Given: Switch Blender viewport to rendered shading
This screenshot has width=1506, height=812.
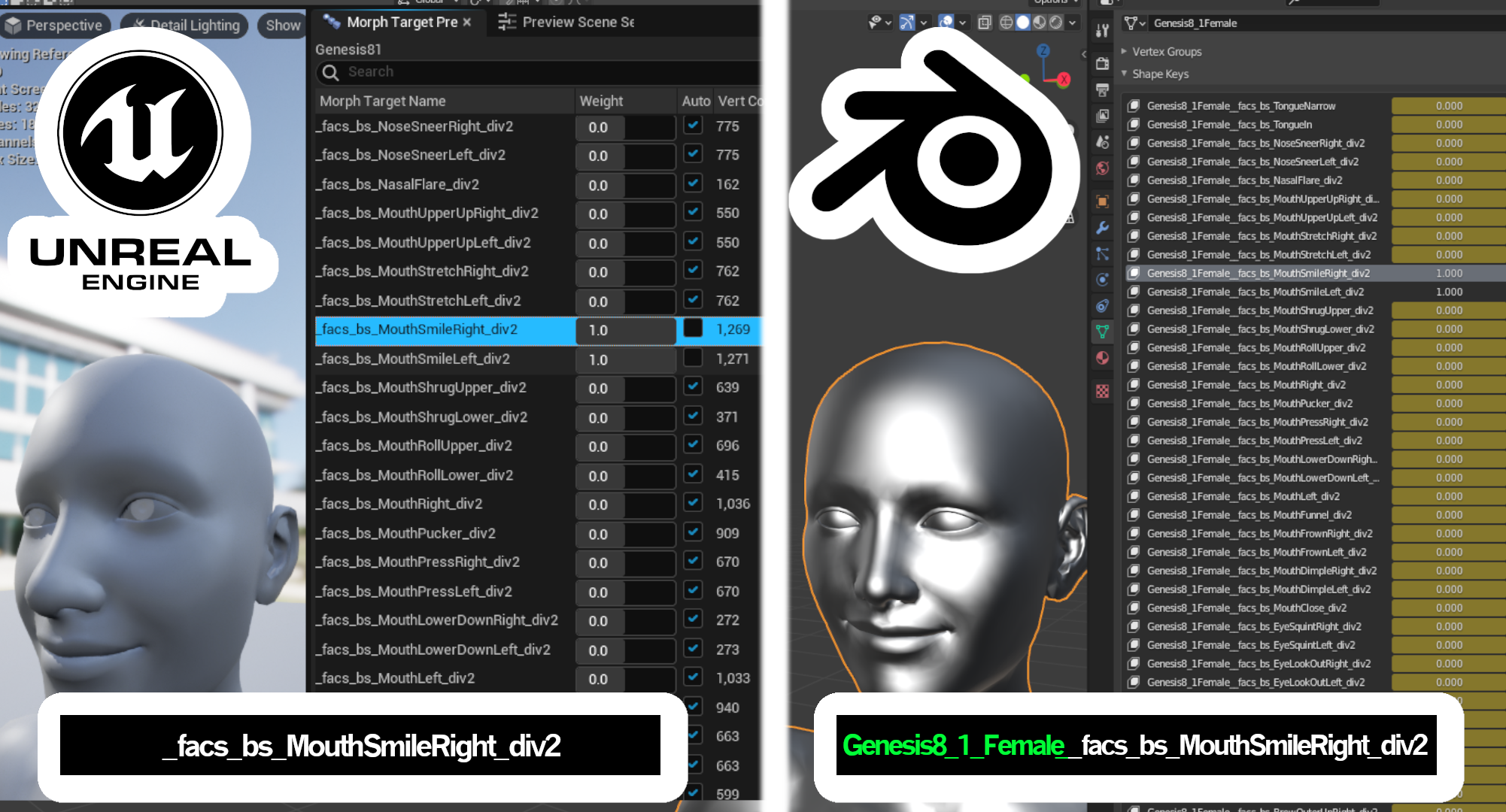Looking at the screenshot, I should click(x=1056, y=23).
